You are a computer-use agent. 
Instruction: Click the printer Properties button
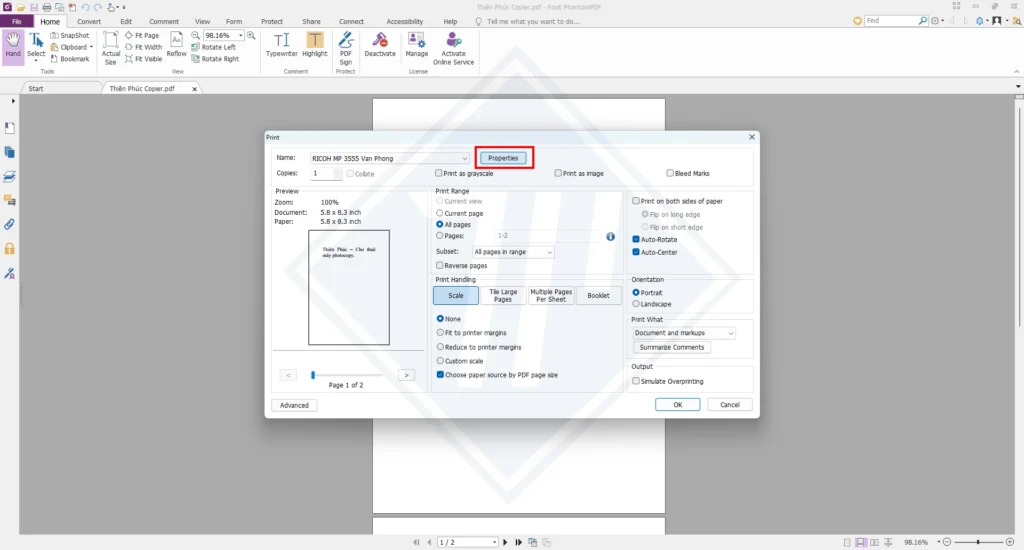503,158
